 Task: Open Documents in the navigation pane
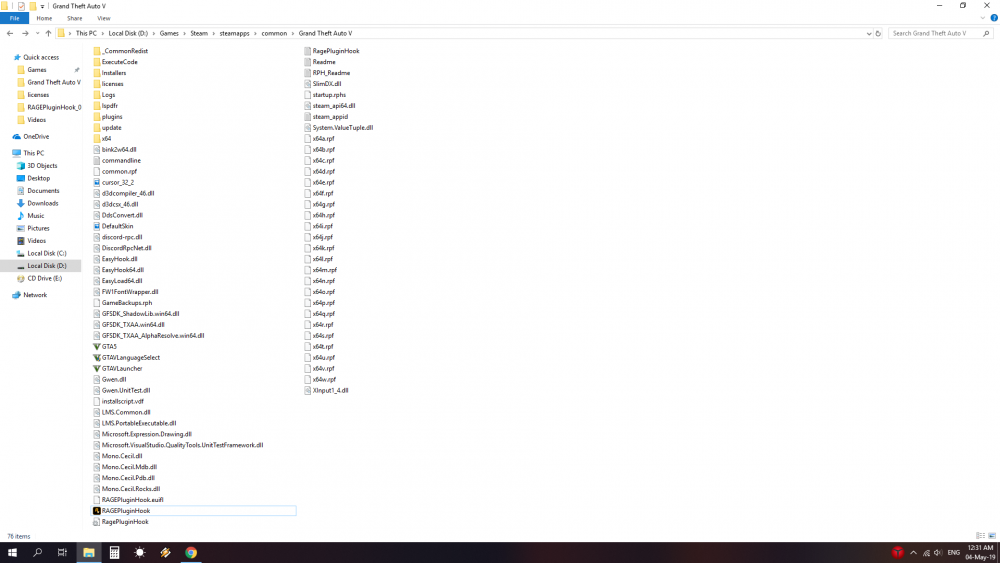43,191
